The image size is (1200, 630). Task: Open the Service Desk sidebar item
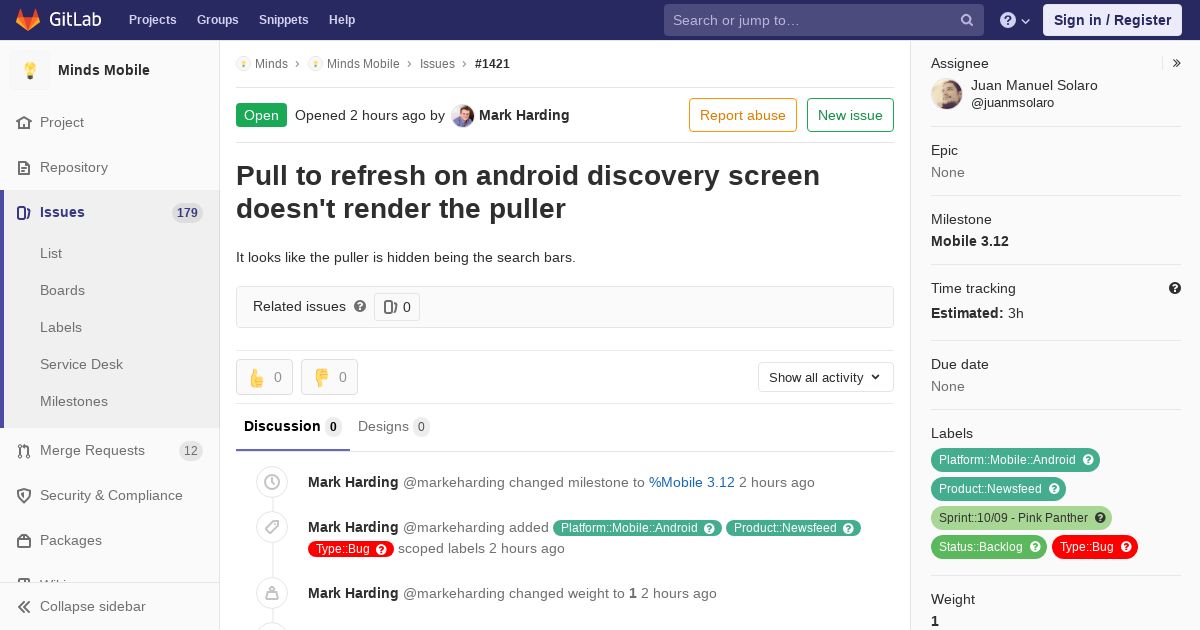coord(81,365)
